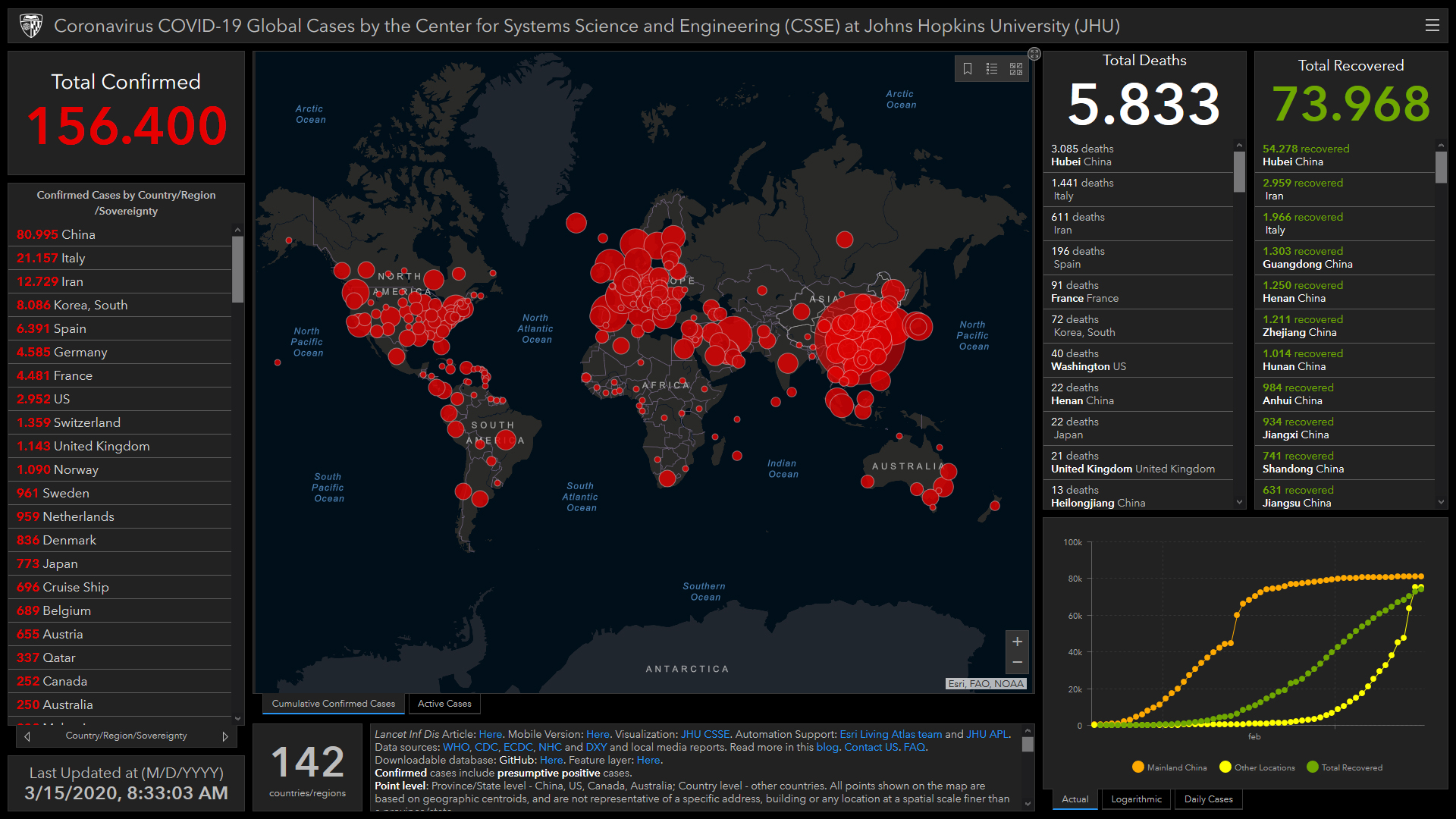Select Washington US deaths row
The height and width of the screenshot is (819, 1456).
coord(1139,360)
